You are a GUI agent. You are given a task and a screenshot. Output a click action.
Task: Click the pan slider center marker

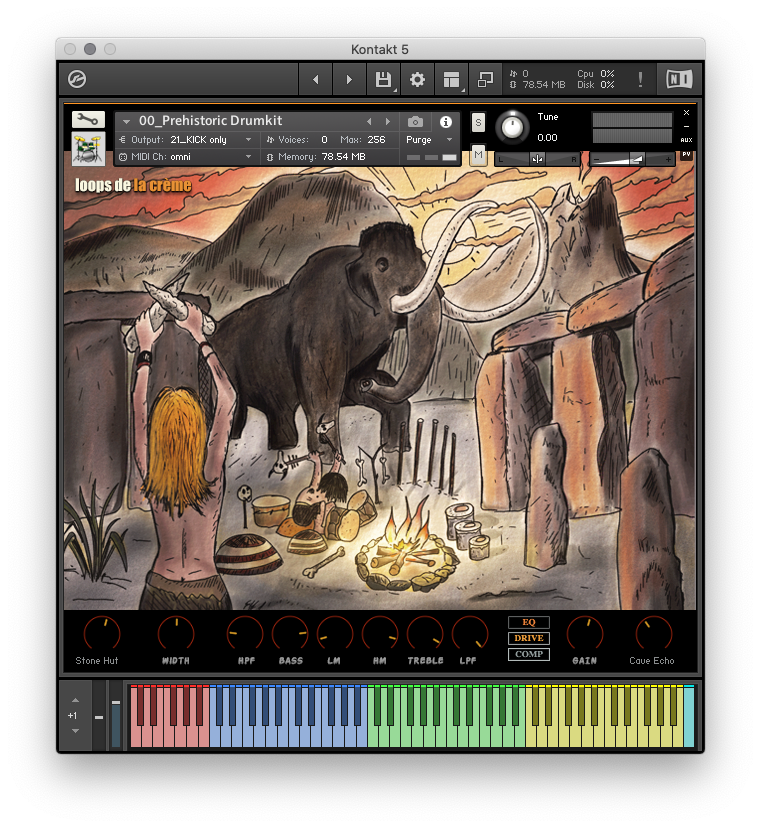click(538, 159)
